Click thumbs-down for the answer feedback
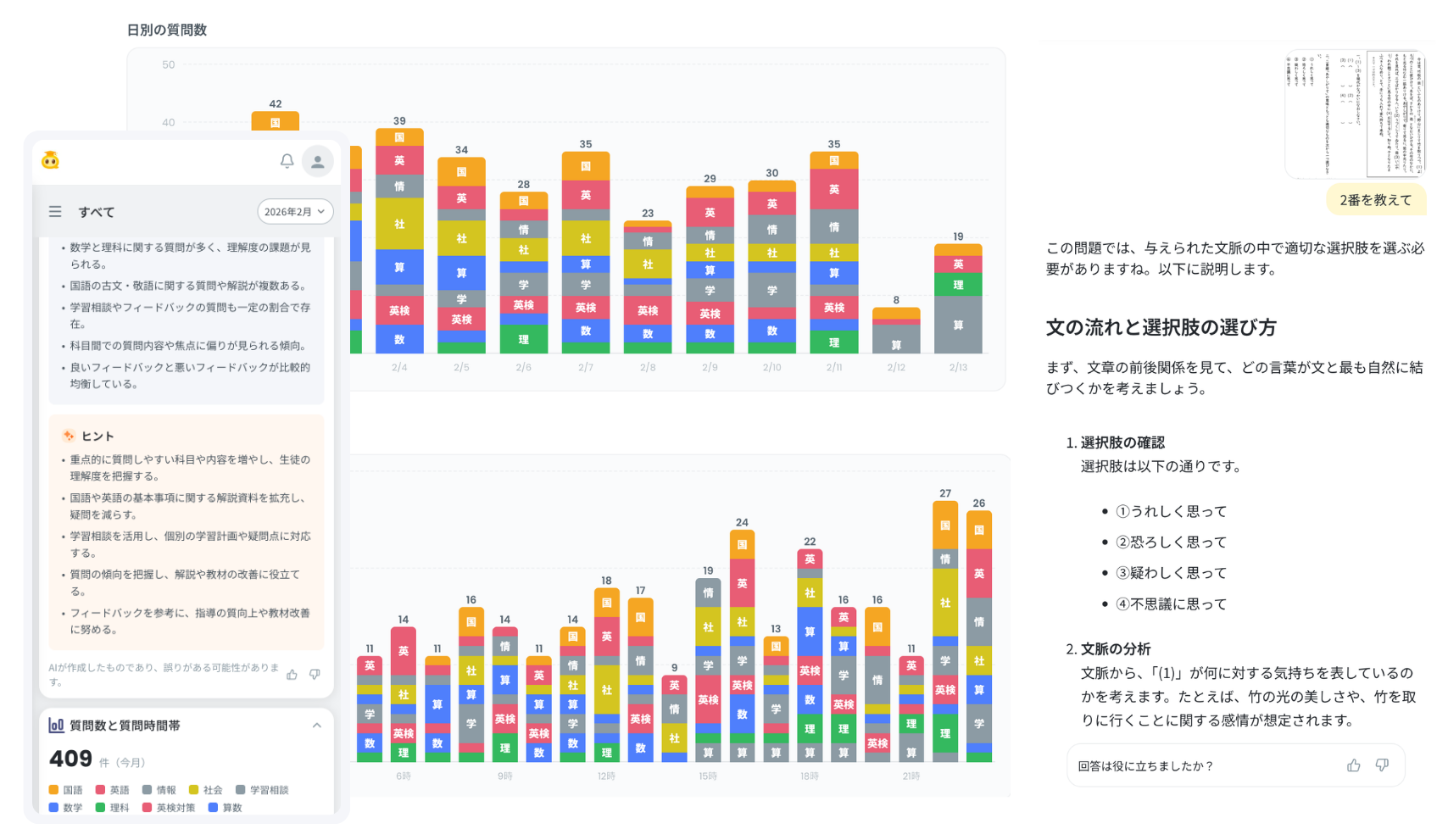 (x=1382, y=765)
